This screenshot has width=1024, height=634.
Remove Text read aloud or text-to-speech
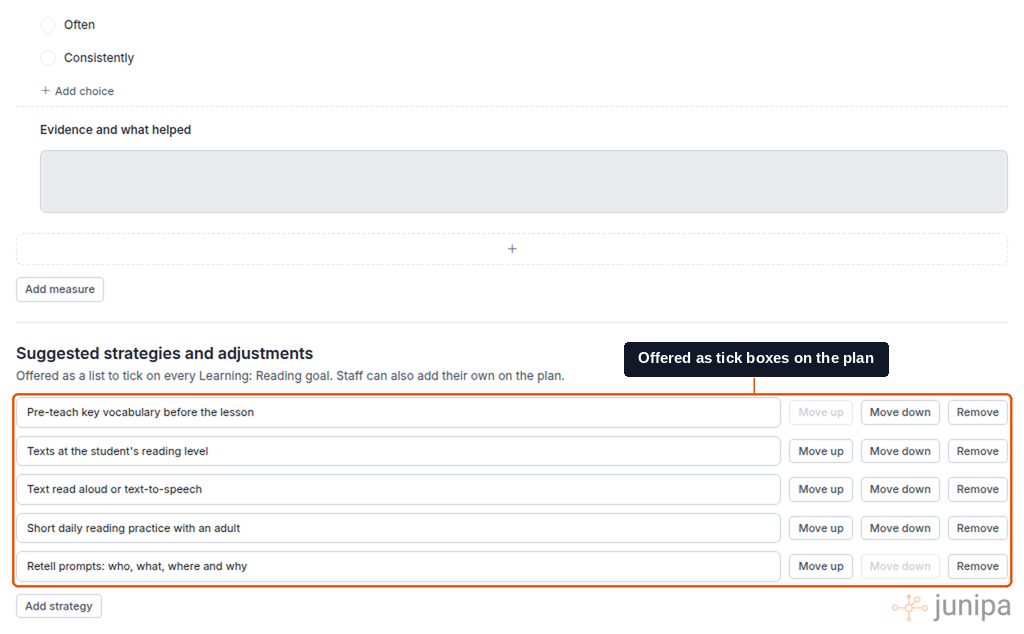(x=977, y=490)
